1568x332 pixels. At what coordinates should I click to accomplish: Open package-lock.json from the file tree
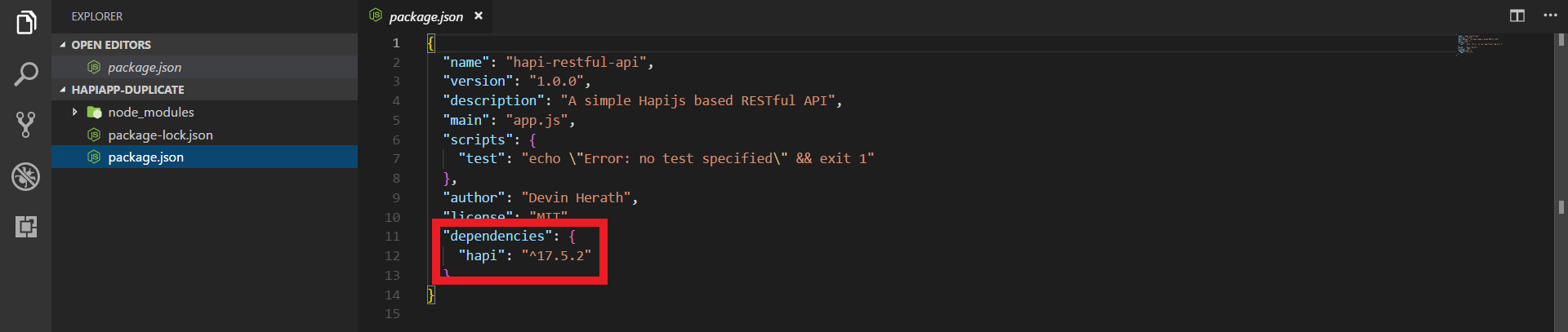160,135
